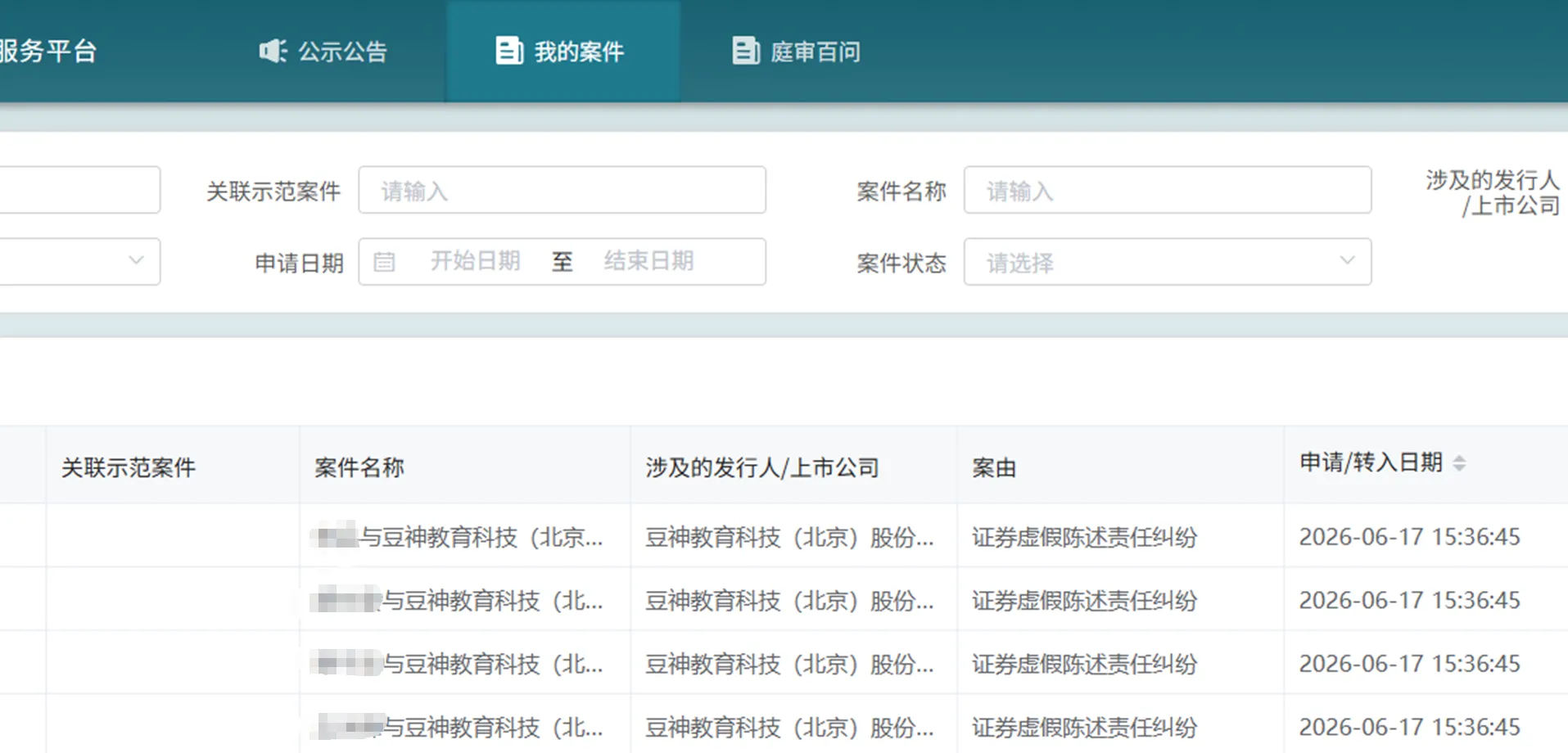This screenshot has height=753, width=1568.
Task: Click the third row's case name 与豆神教育科技（北...
Action: click(x=459, y=664)
